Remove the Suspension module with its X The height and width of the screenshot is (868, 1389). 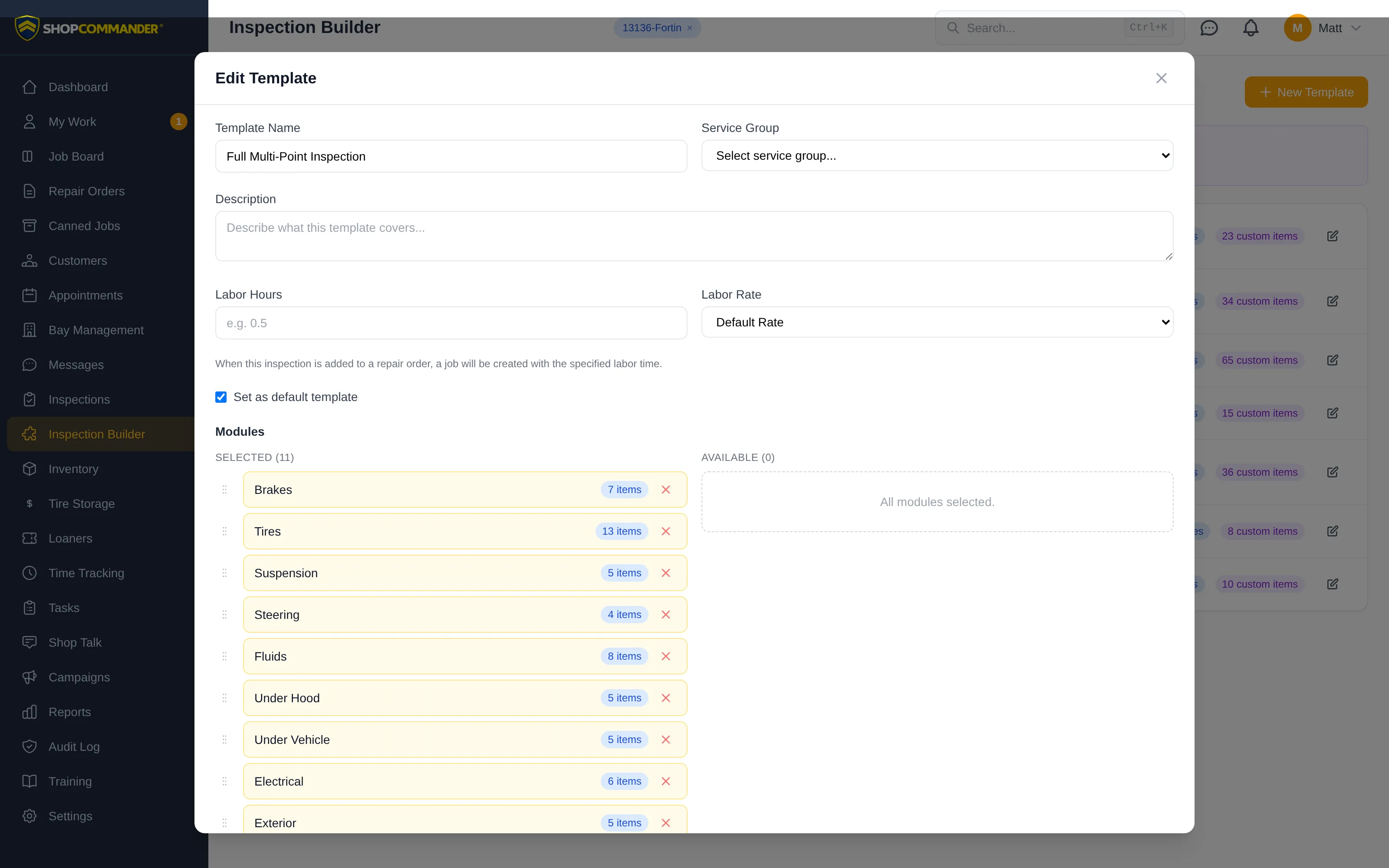click(666, 573)
